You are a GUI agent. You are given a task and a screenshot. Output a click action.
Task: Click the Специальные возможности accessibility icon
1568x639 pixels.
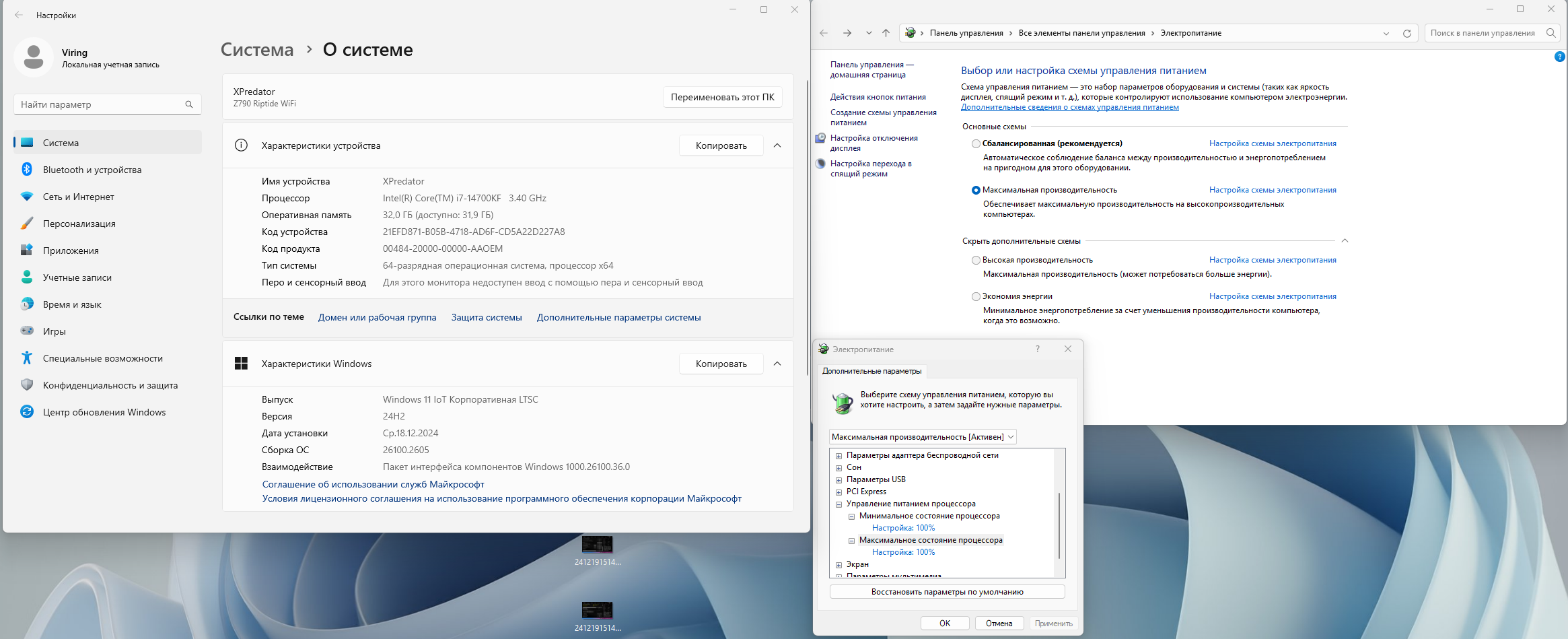point(27,358)
